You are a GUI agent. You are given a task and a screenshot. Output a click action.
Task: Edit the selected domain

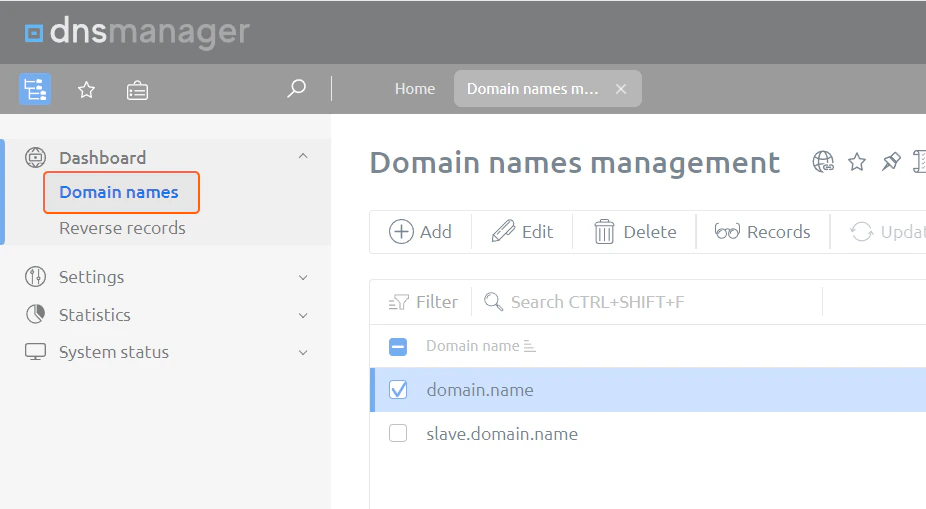click(x=522, y=231)
